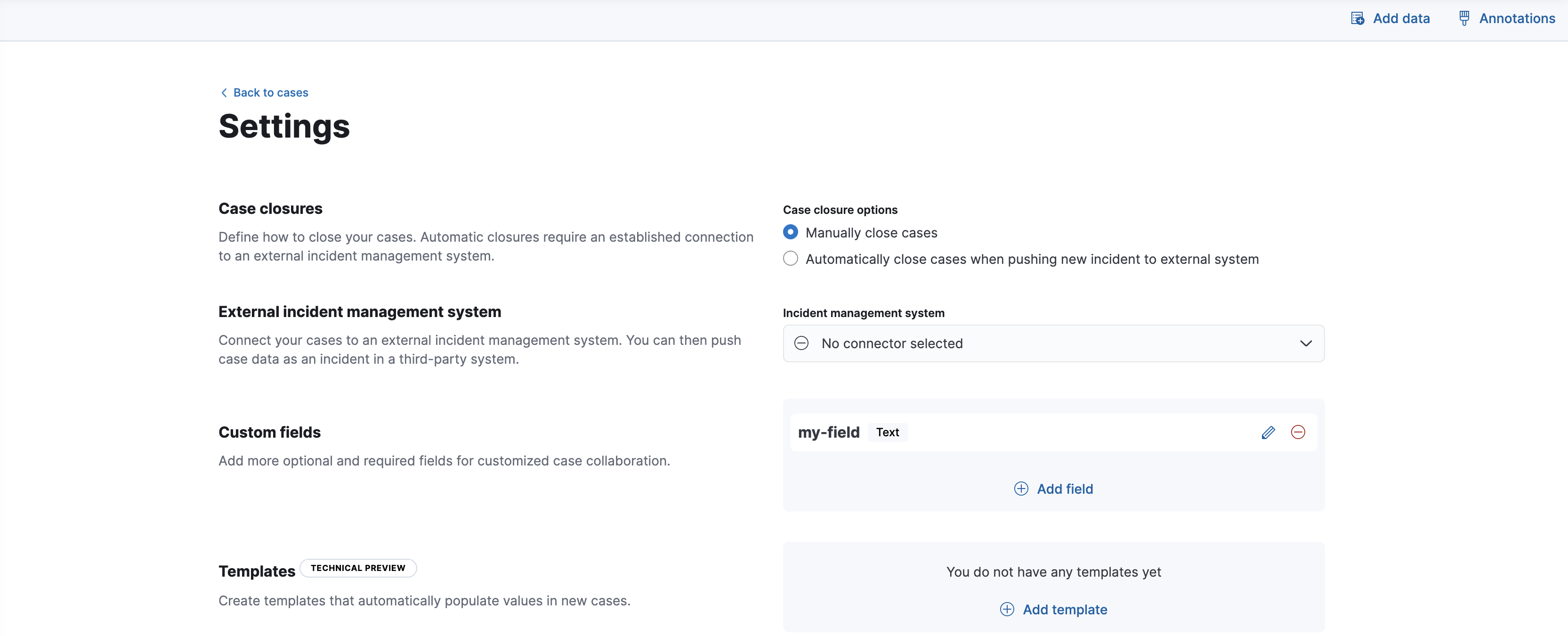This screenshot has height=636, width=1568.
Task: Open the incident management system connector dropdown
Action: pyautogui.click(x=1054, y=343)
